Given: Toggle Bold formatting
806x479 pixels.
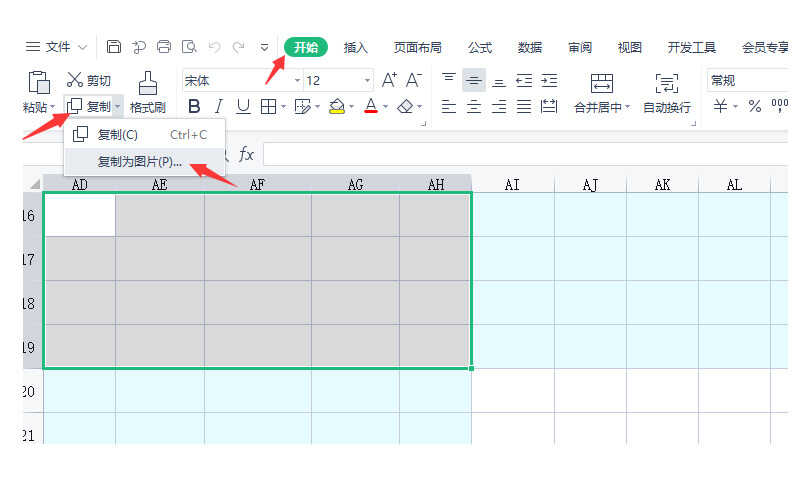Looking at the screenshot, I should pos(194,106).
